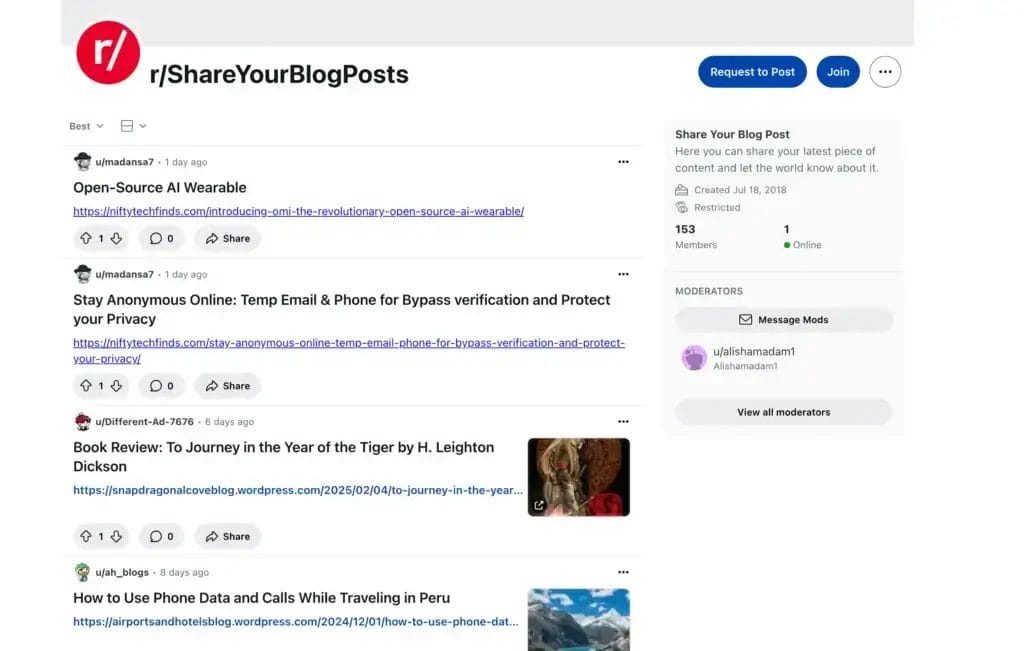Open the snapdragonalcoveblog book review link

(297, 490)
